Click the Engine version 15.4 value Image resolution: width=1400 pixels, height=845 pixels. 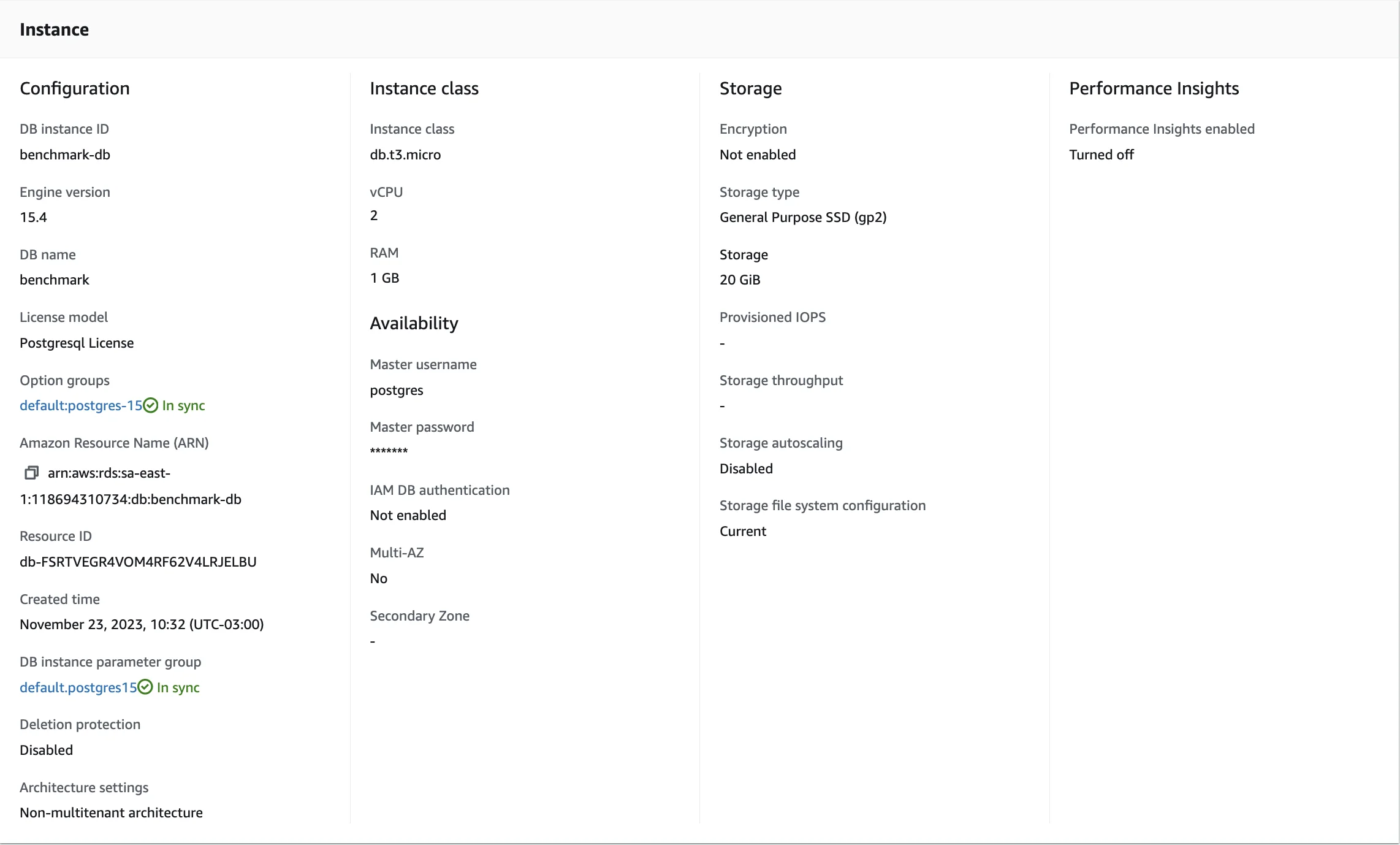34,217
